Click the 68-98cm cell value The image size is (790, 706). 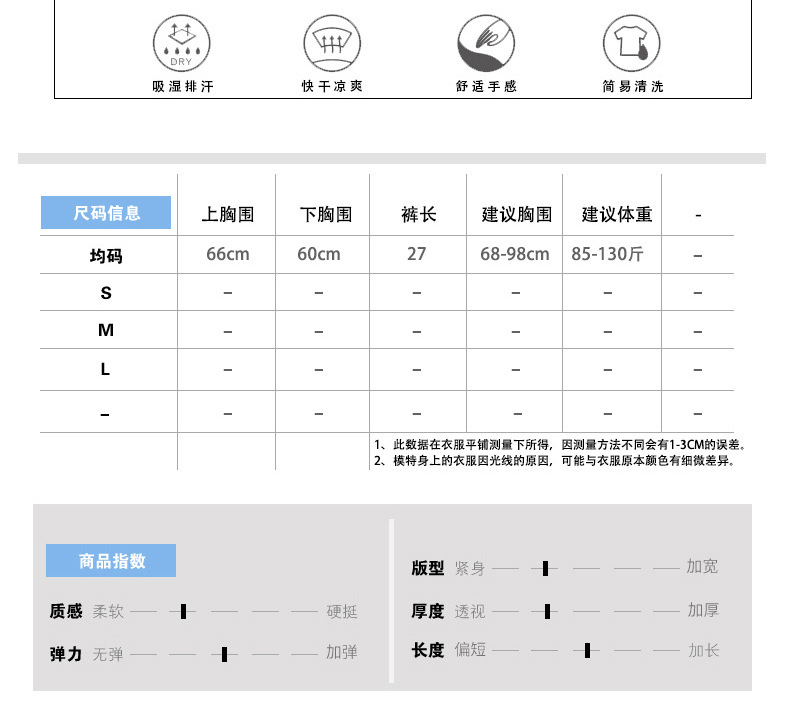coord(514,254)
